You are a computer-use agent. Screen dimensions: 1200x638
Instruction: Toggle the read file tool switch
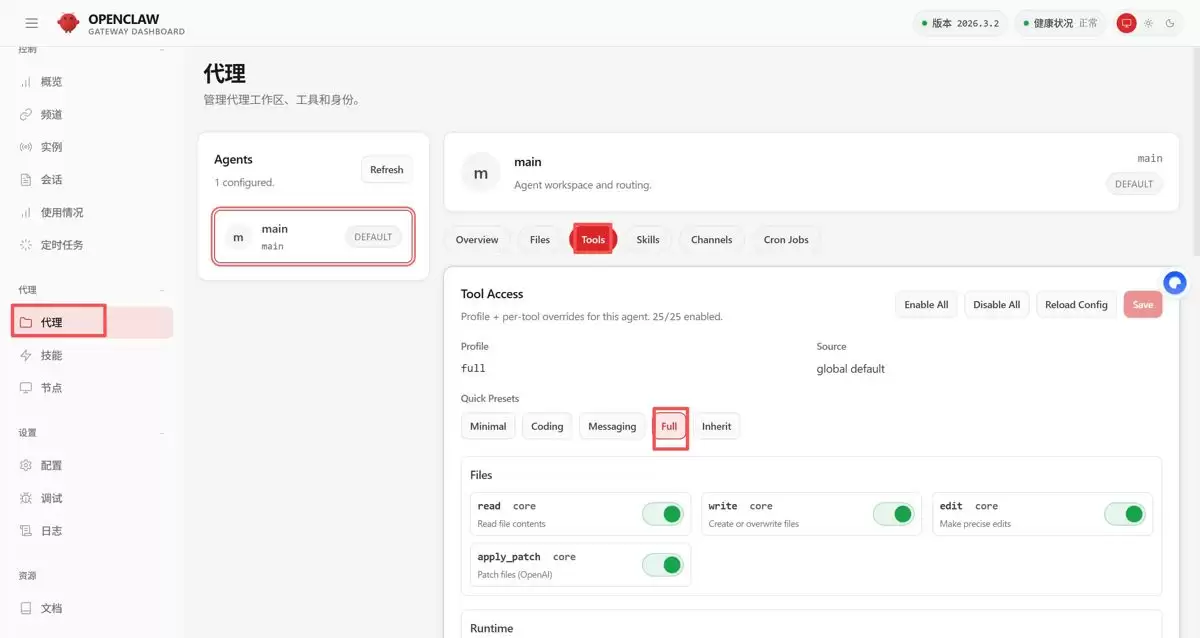coord(663,514)
